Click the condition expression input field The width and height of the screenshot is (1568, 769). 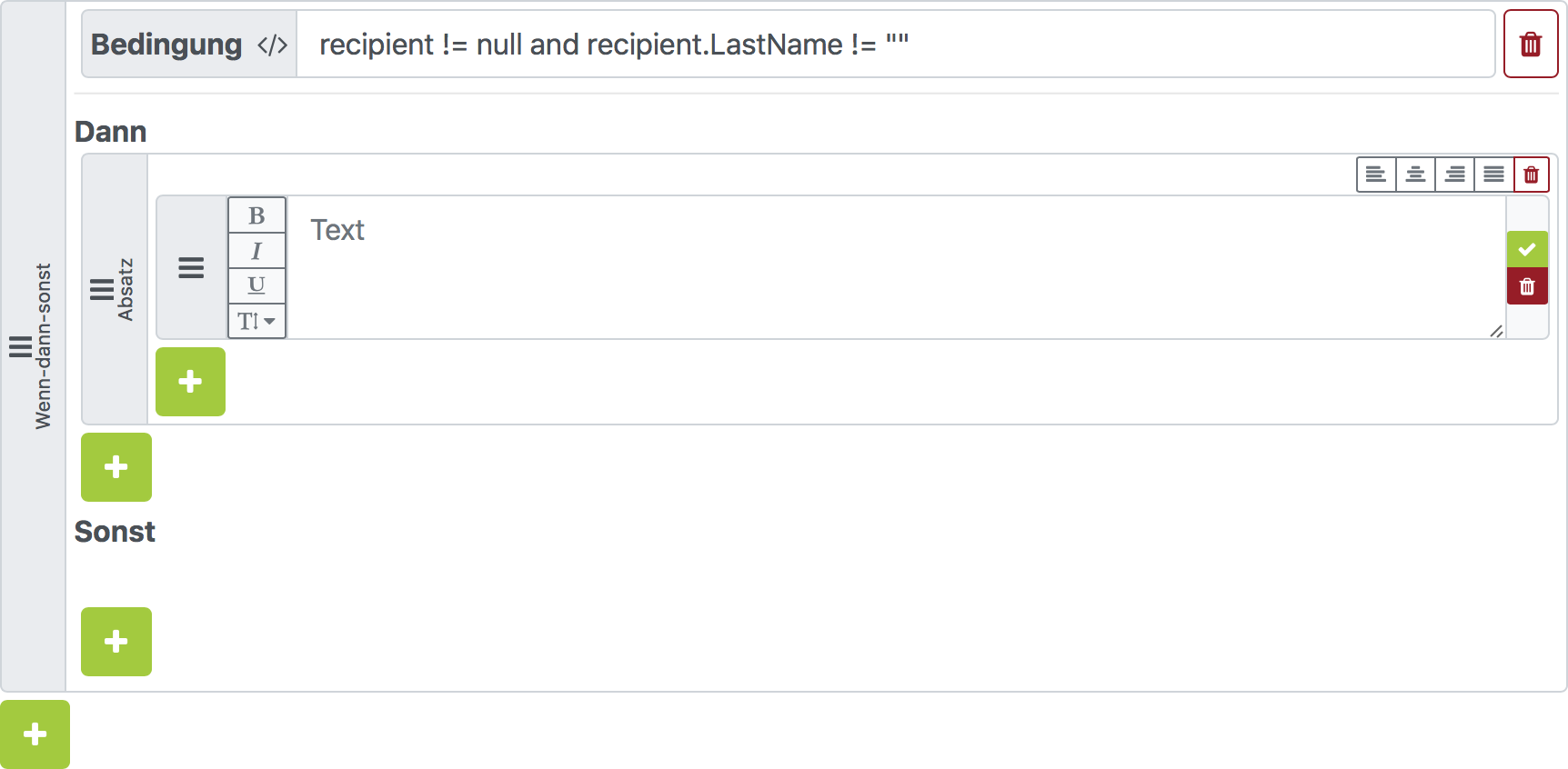coord(896,45)
